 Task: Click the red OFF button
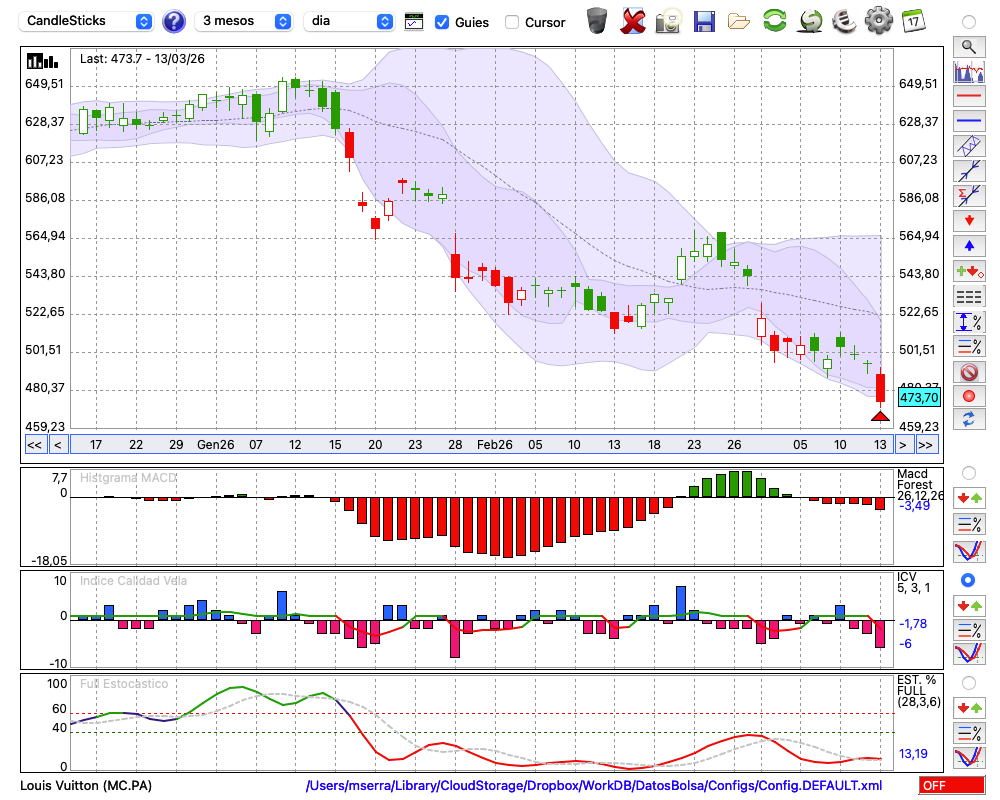[952, 786]
